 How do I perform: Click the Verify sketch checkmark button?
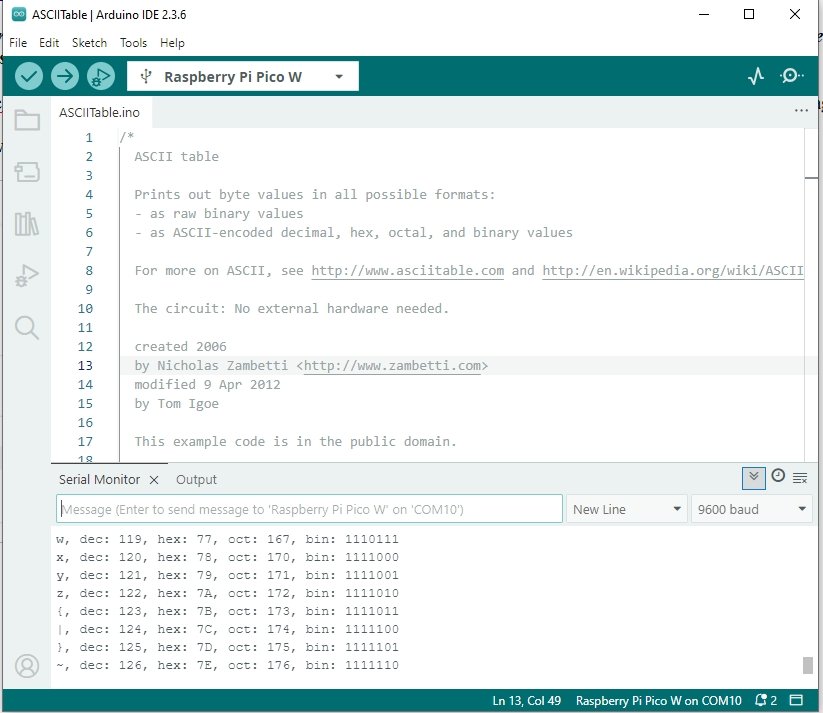pos(30,77)
